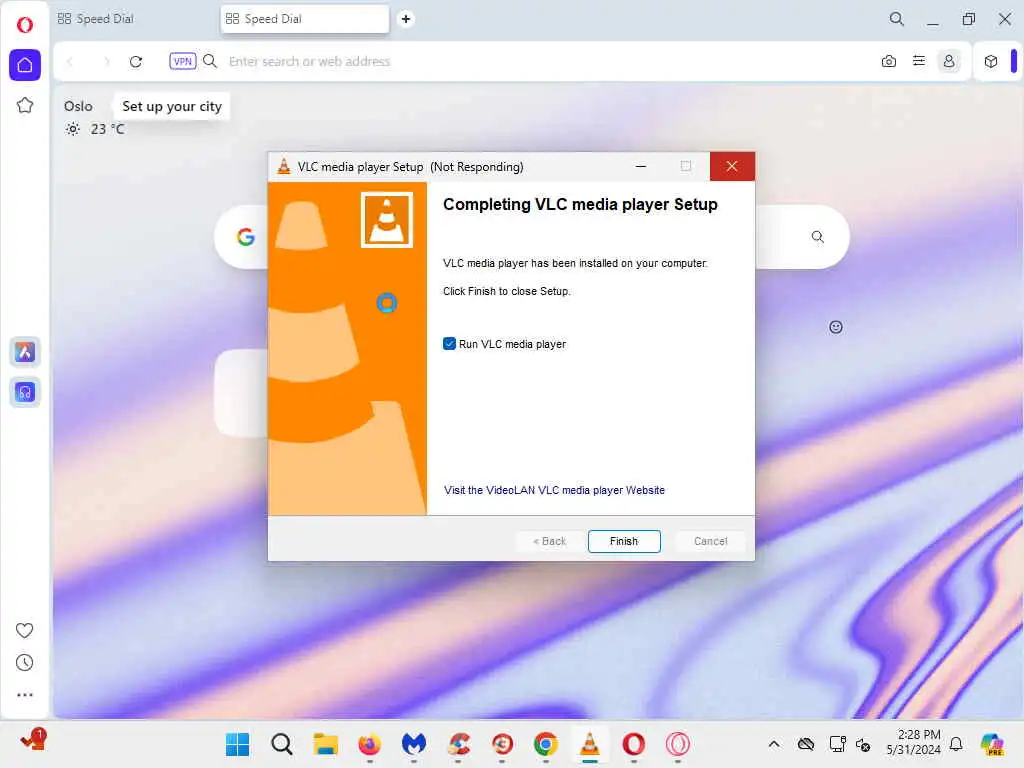Screen dimensions: 1024x768
Task: Click the Opera logo menu icon
Action: [x=25, y=25]
